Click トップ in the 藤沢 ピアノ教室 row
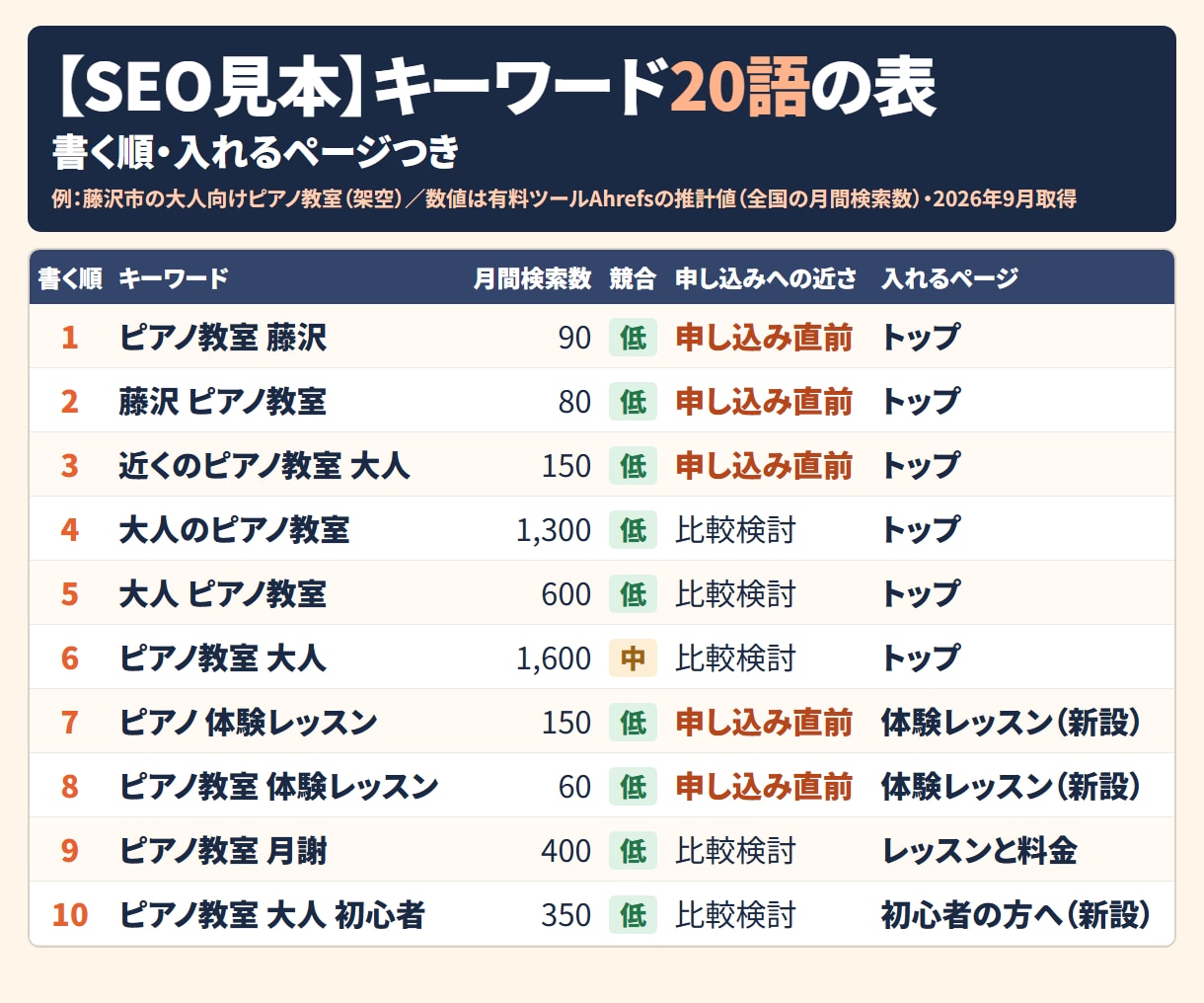The height and width of the screenshot is (1003, 1204). coord(920,402)
